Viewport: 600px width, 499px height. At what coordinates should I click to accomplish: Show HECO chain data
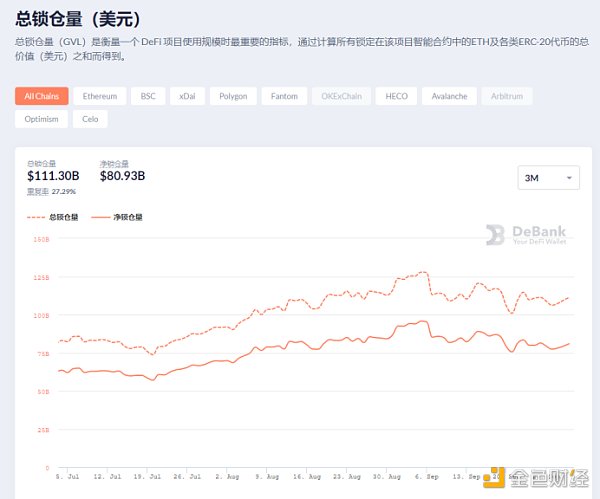[x=396, y=97]
